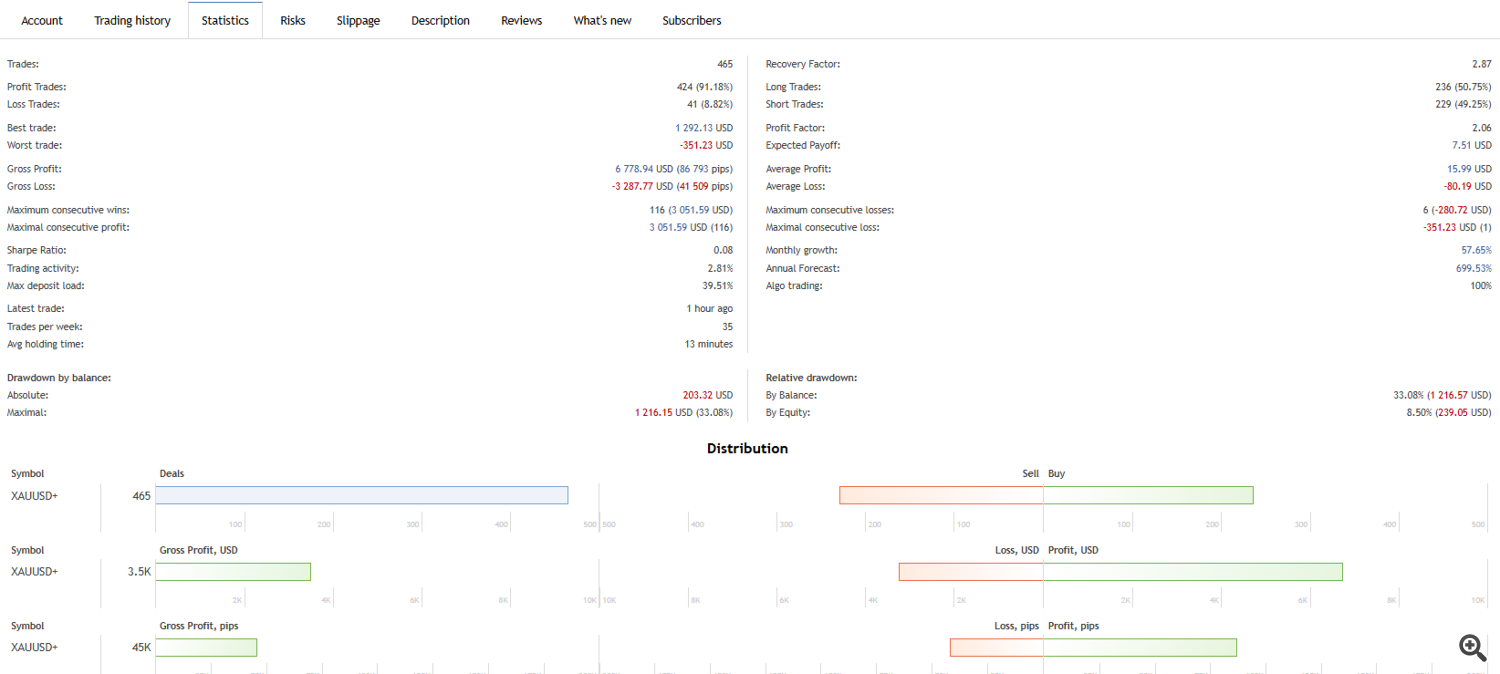
Task: Open the Account tab
Action: click(x=42, y=20)
